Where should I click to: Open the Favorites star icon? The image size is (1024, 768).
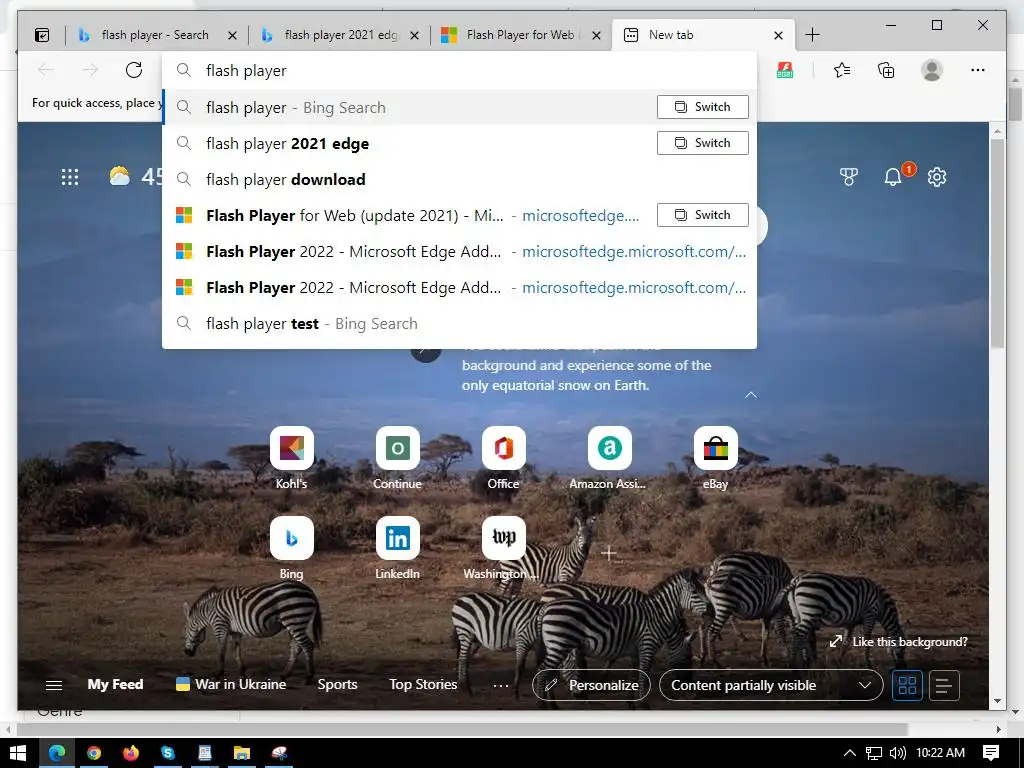[842, 70]
